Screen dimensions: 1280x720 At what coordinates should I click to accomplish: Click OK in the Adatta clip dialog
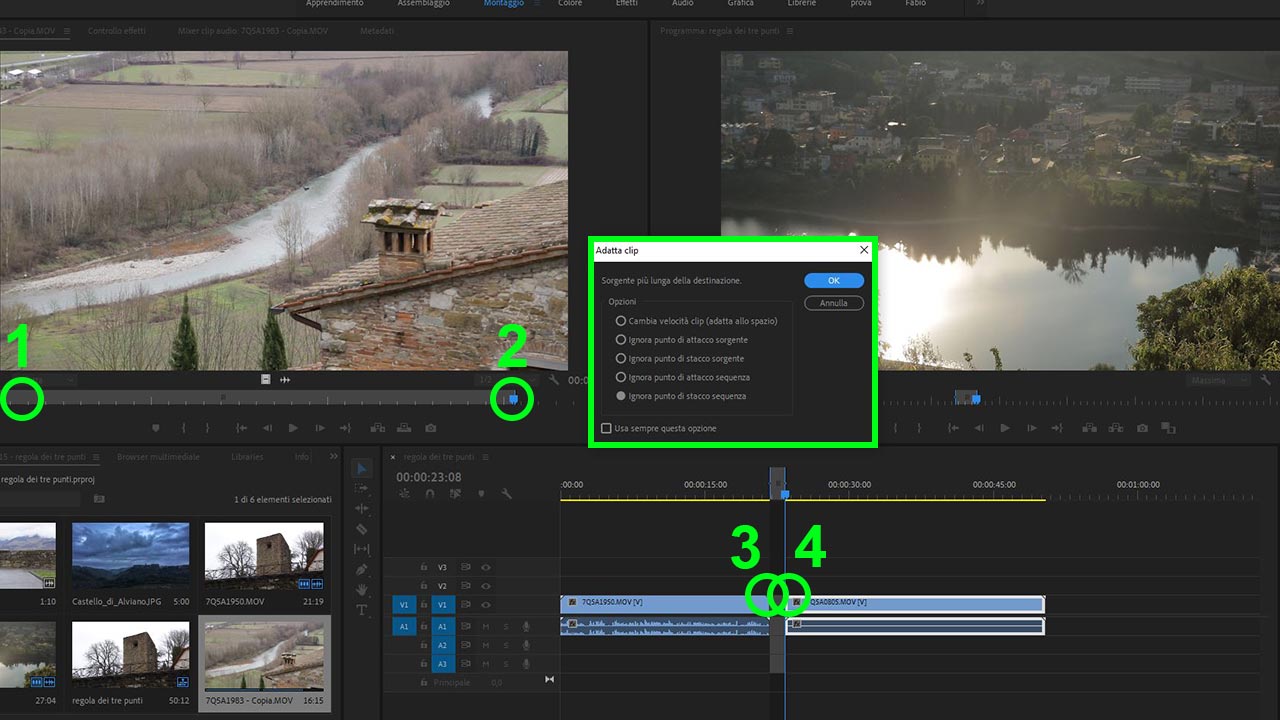(833, 281)
